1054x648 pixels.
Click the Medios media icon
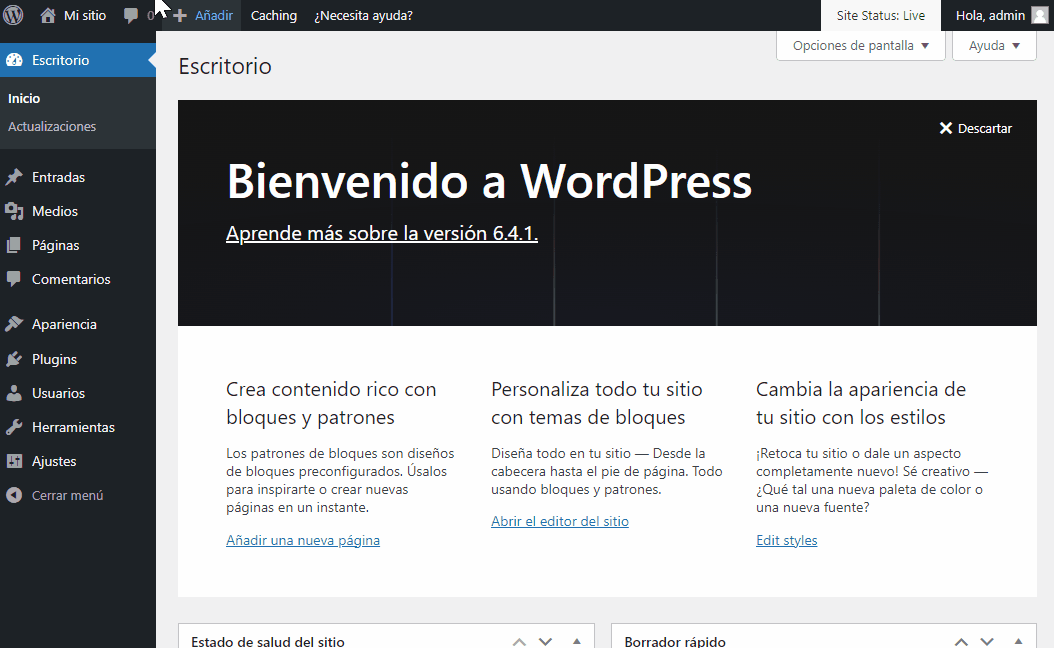pyautogui.click(x=14, y=211)
